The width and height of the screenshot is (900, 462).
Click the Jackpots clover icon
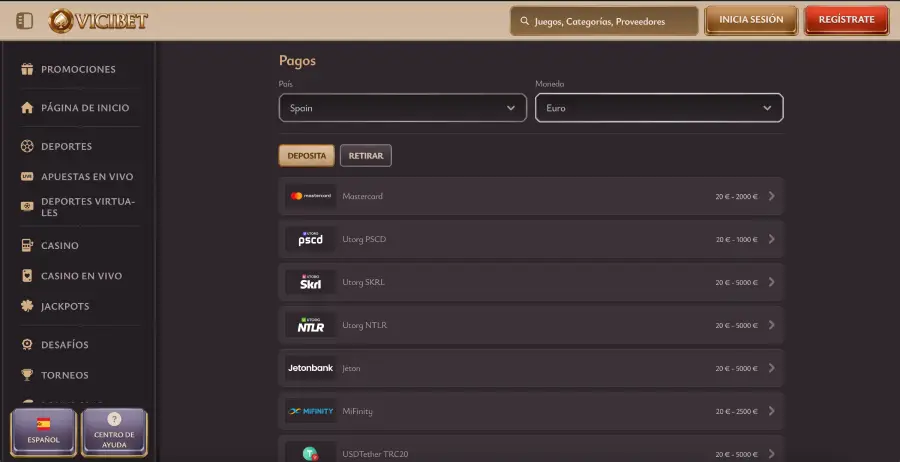[27, 306]
